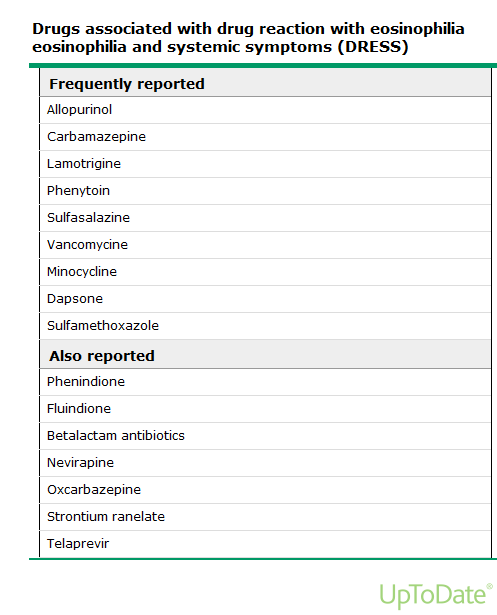Image resolution: width=497 pixels, height=615 pixels.
Task: Select the Telaprevir row
Action: pos(266,544)
